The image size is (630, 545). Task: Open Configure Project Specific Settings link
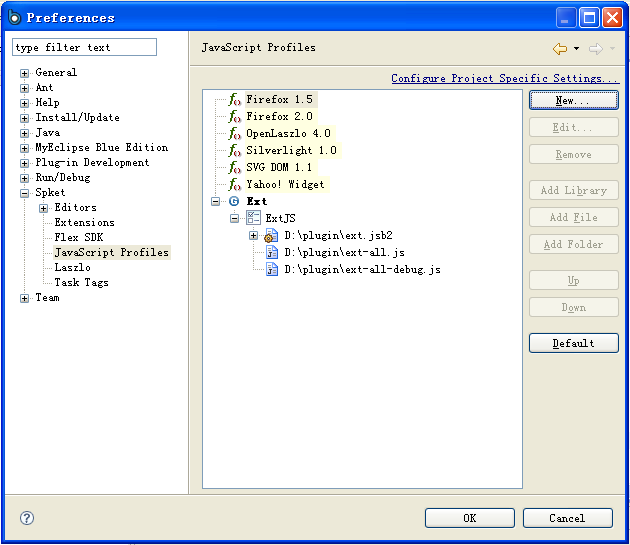pos(505,78)
